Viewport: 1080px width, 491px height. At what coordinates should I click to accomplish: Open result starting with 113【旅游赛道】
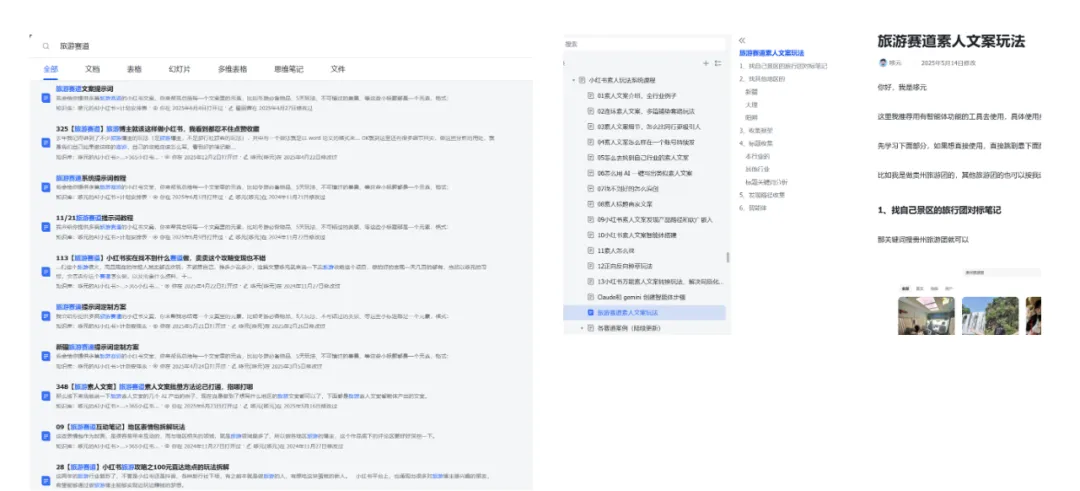tap(160, 257)
